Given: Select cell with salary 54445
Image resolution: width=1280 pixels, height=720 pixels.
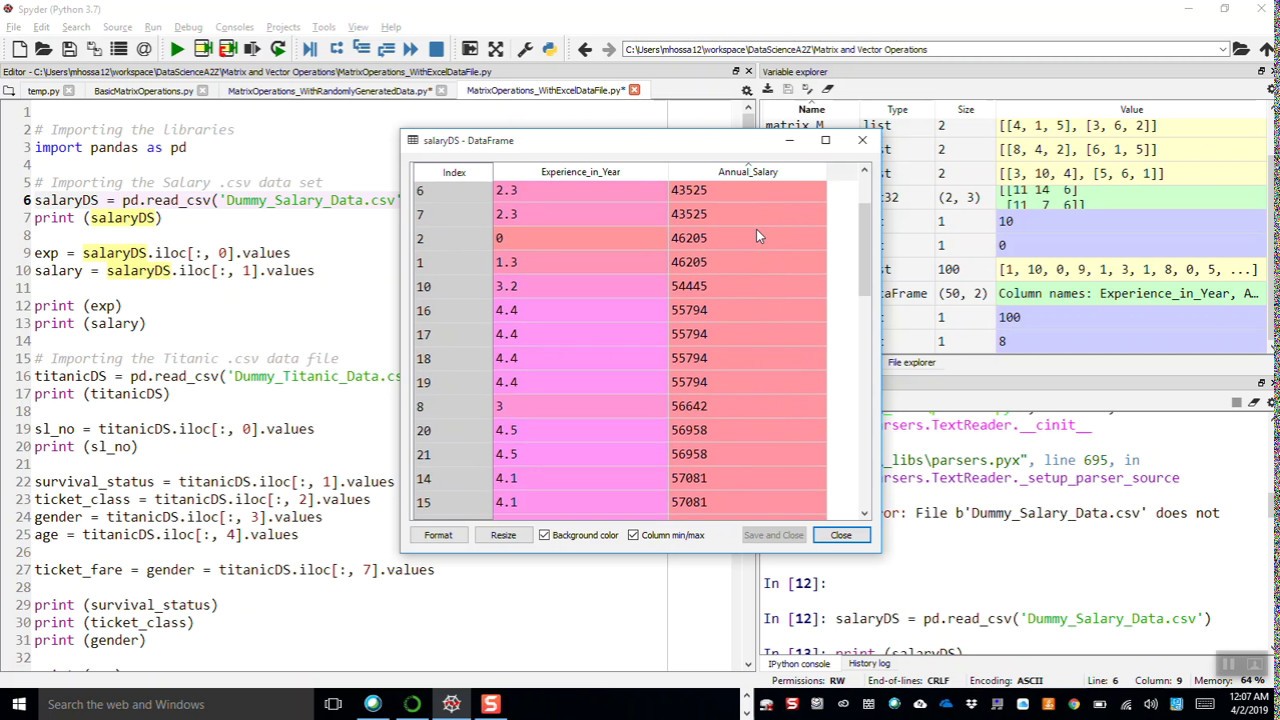Looking at the screenshot, I should [748, 286].
